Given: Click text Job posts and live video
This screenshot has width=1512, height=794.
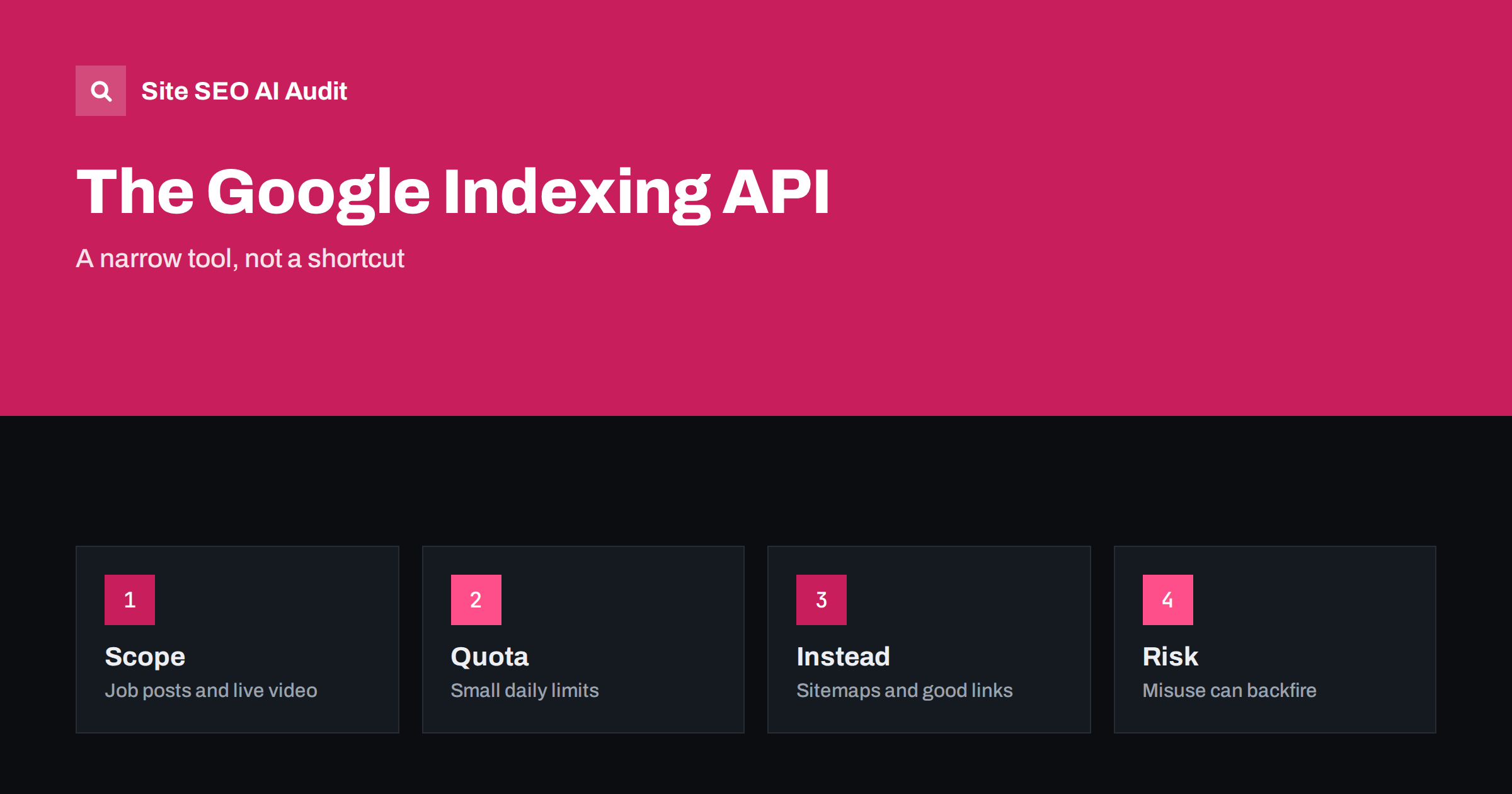Looking at the screenshot, I should coord(211,691).
